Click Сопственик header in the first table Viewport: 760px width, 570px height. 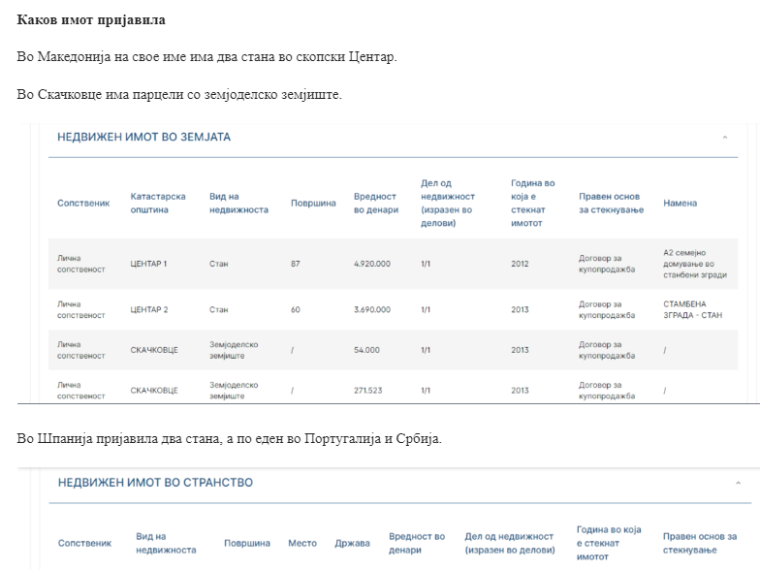(x=83, y=203)
